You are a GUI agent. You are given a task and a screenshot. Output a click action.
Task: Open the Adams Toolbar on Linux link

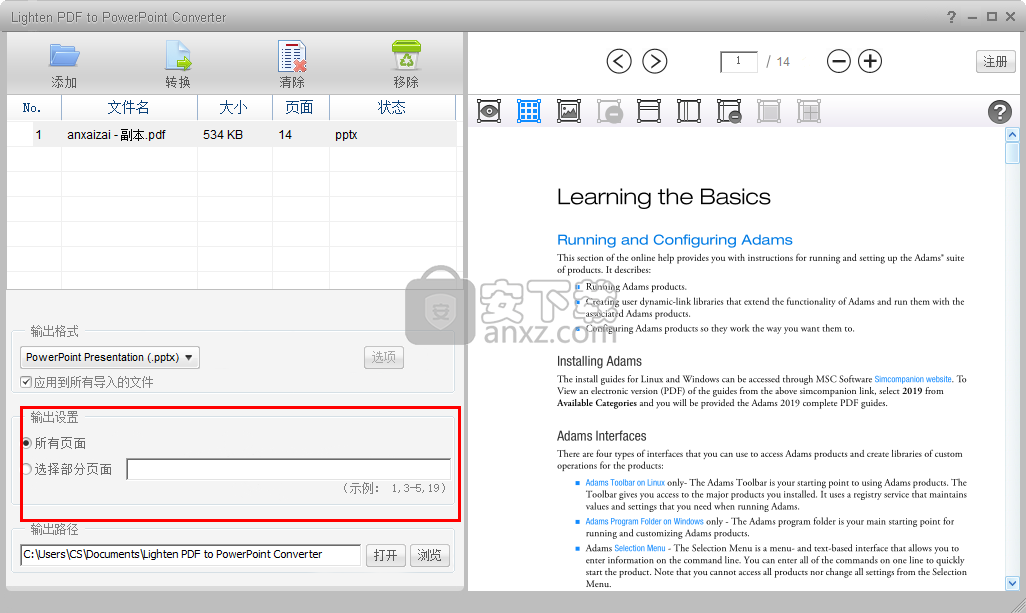(x=625, y=483)
